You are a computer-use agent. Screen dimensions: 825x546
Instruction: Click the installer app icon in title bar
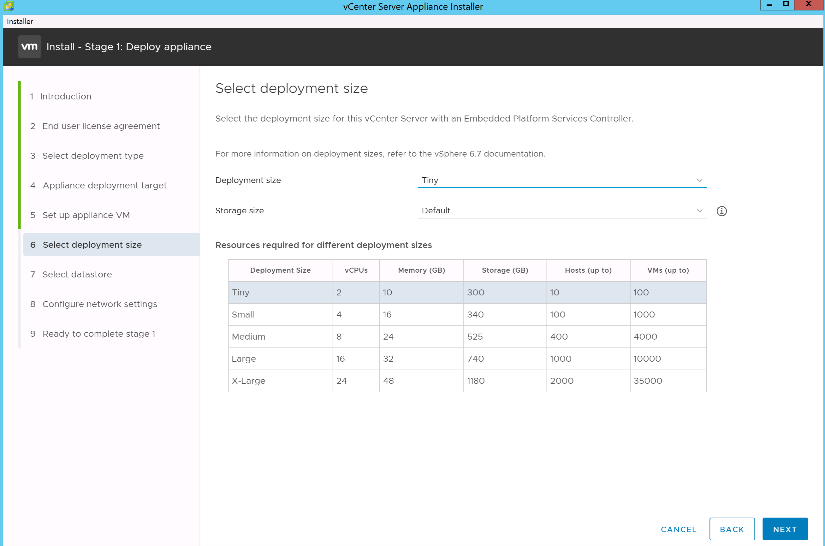click(9, 6)
